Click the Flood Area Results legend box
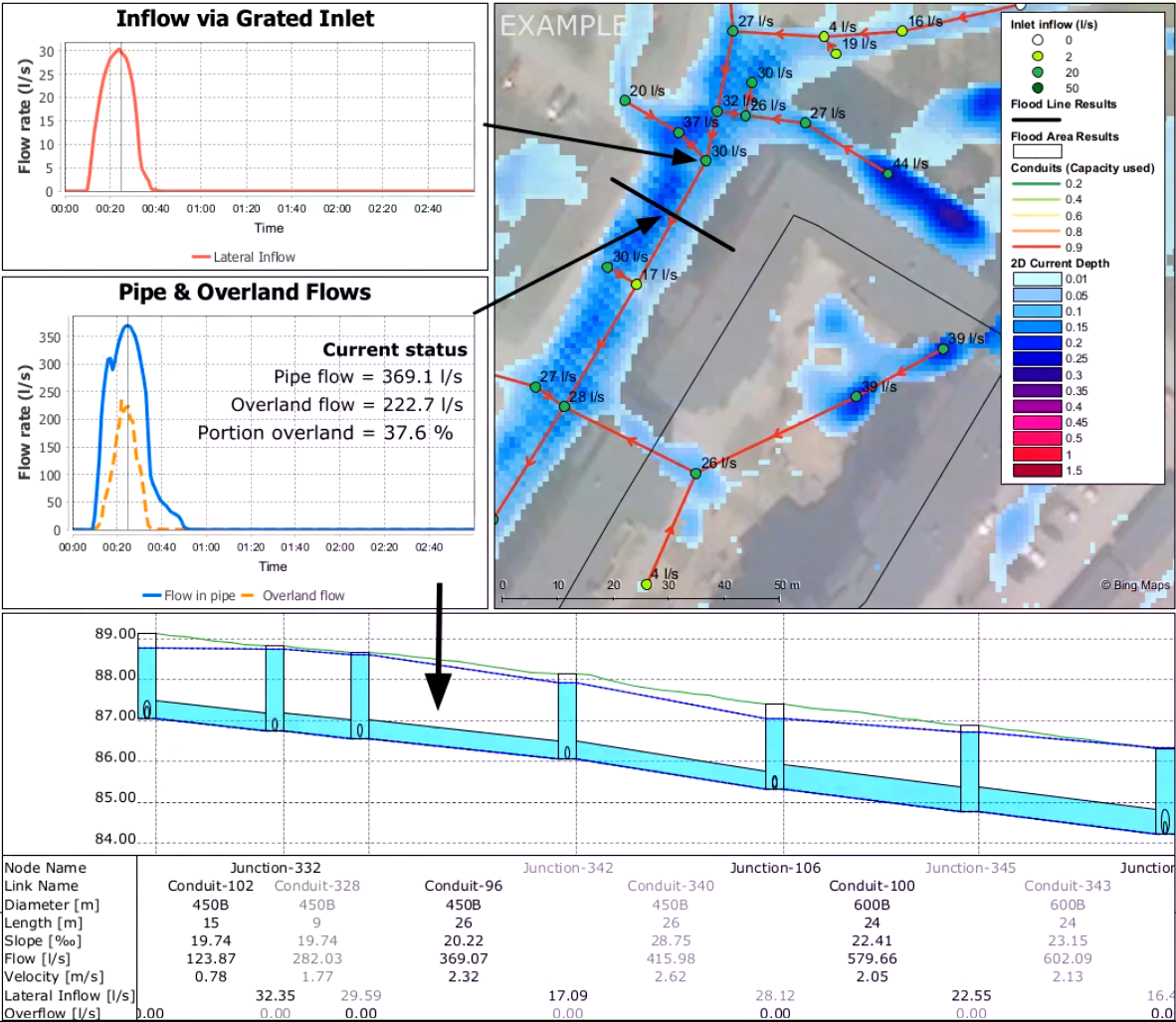This screenshot has width=1176, height=1022. coord(1037,152)
